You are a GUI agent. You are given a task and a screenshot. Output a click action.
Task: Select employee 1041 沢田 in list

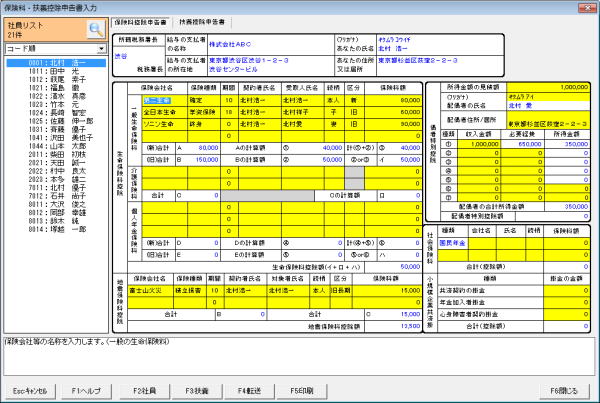coord(56,138)
